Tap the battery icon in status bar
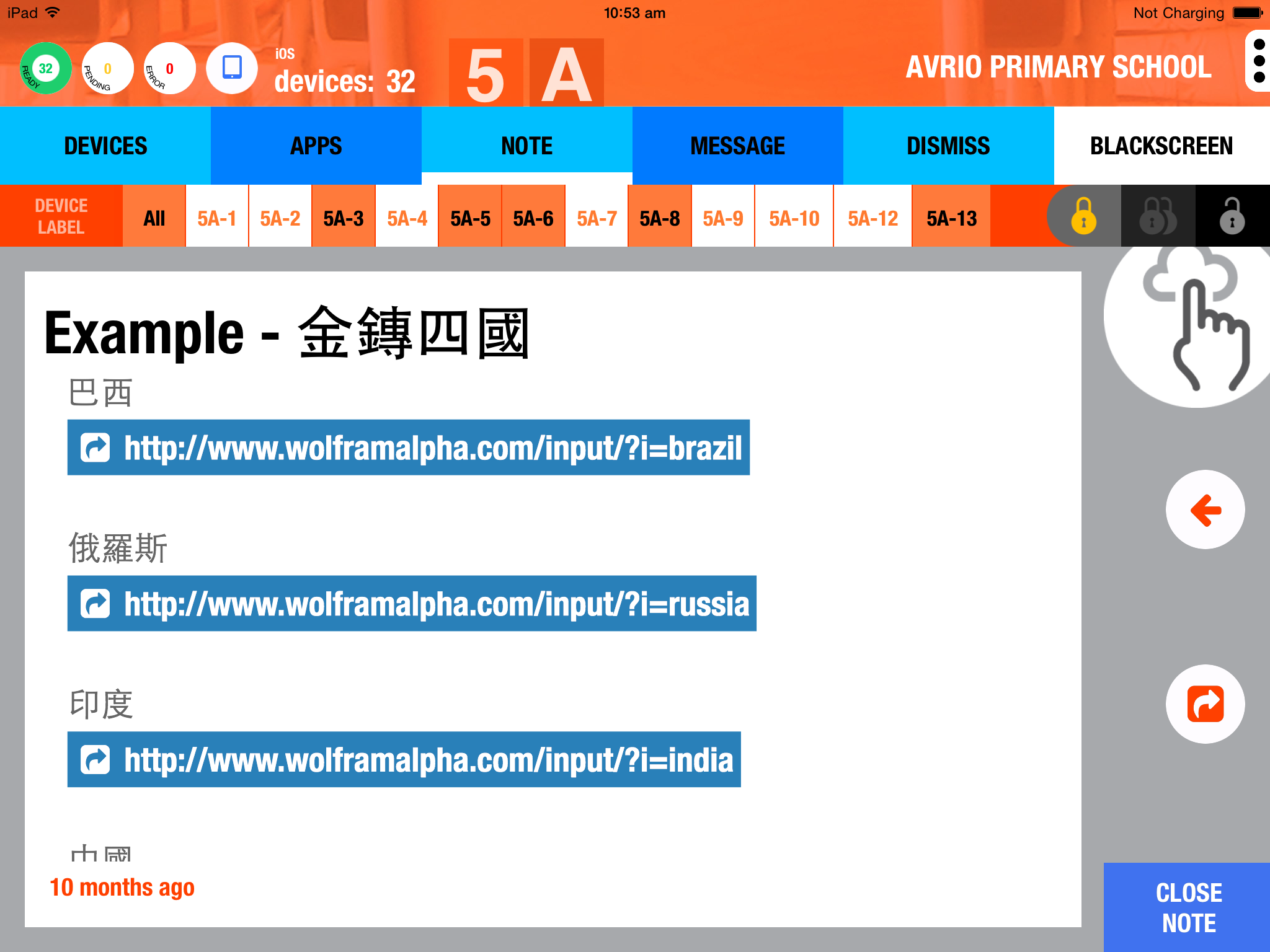Viewport: 1270px width, 952px height. (x=1248, y=12)
